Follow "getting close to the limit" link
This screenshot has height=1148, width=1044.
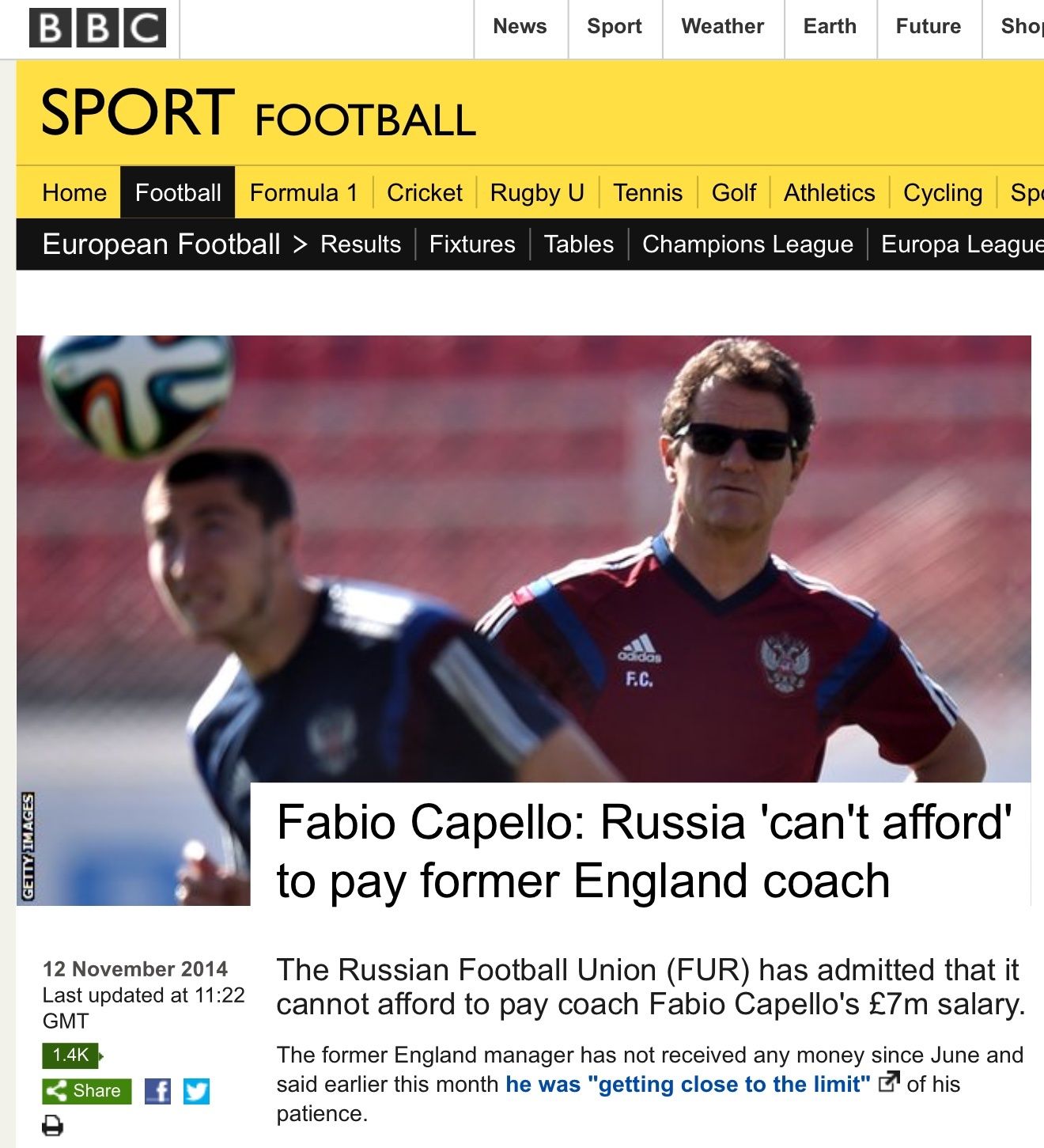pyautogui.click(x=688, y=1084)
